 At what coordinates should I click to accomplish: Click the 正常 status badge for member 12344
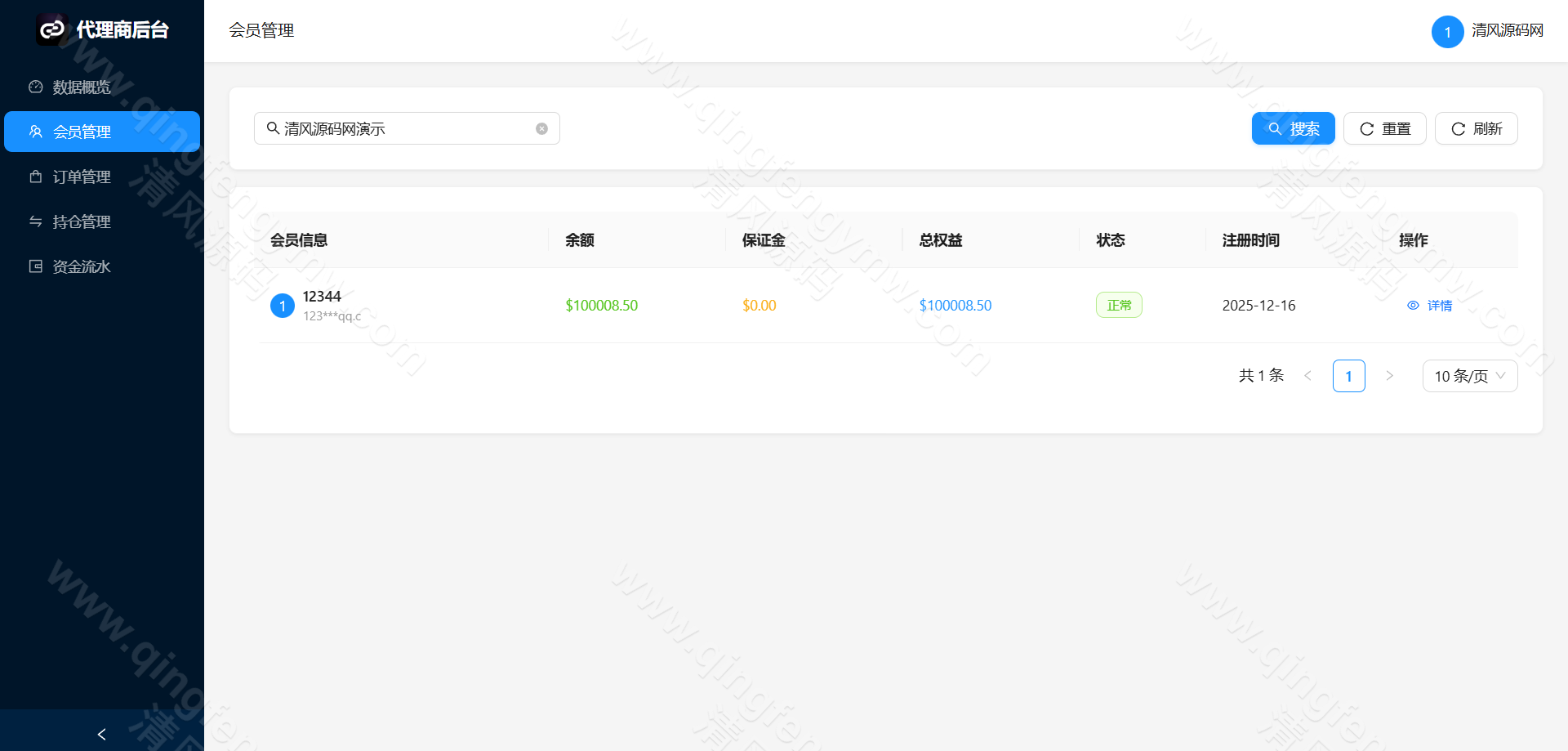(x=1119, y=305)
